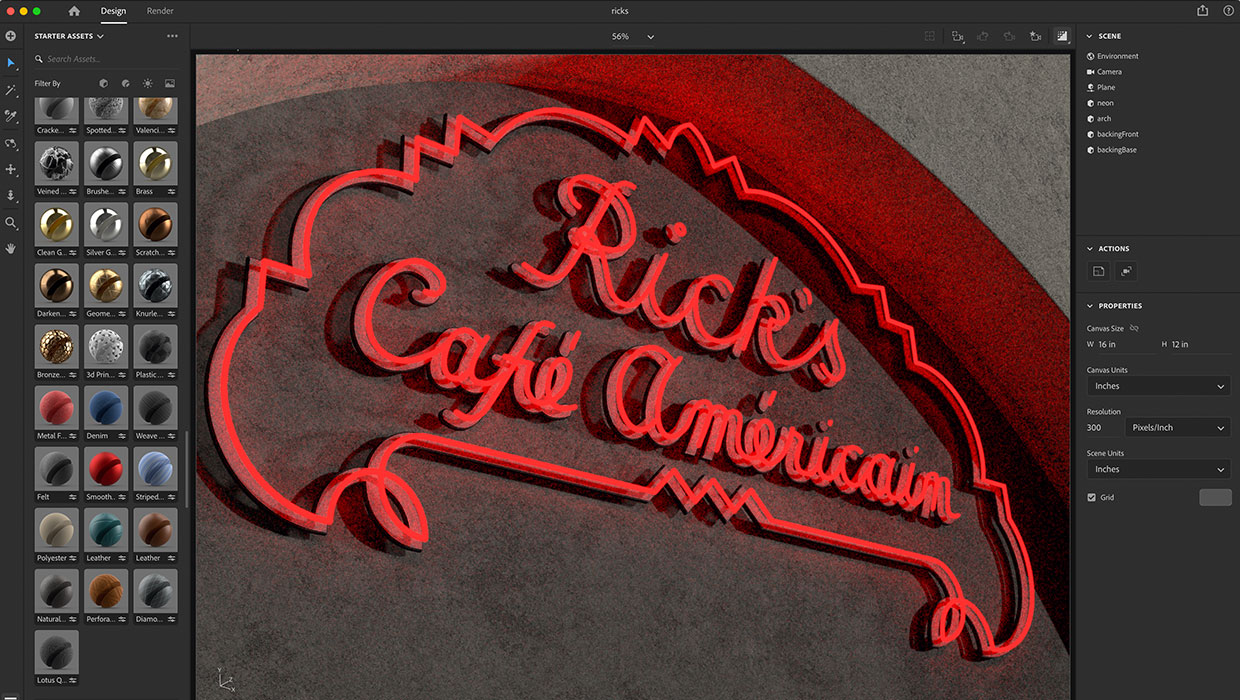The width and height of the screenshot is (1240, 700).
Task: Filter assets by materials
Action: 126,84
